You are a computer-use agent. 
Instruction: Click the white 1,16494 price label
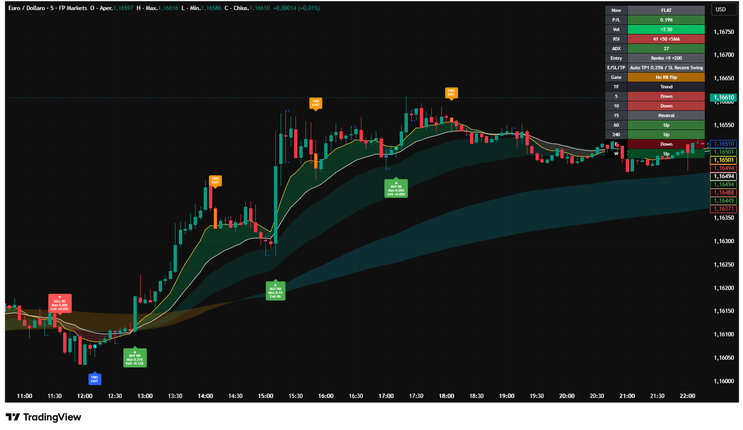tap(723, 176)
